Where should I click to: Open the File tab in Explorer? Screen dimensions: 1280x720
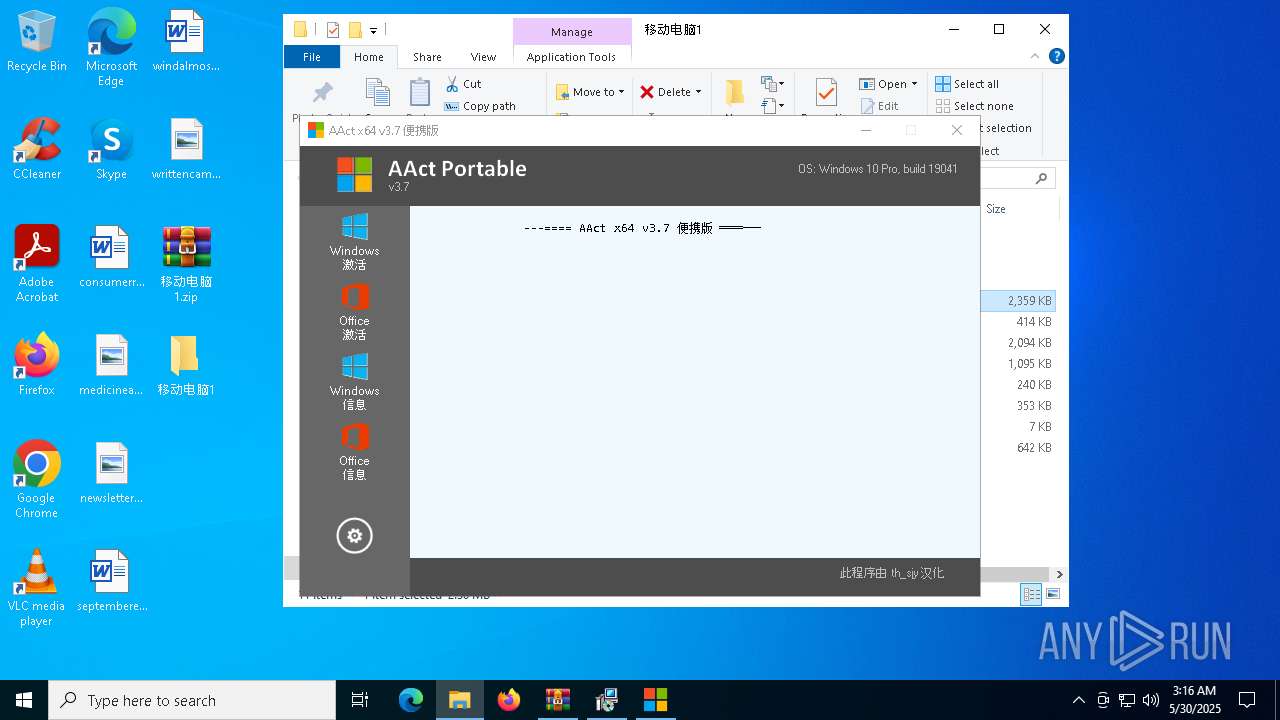312,57
